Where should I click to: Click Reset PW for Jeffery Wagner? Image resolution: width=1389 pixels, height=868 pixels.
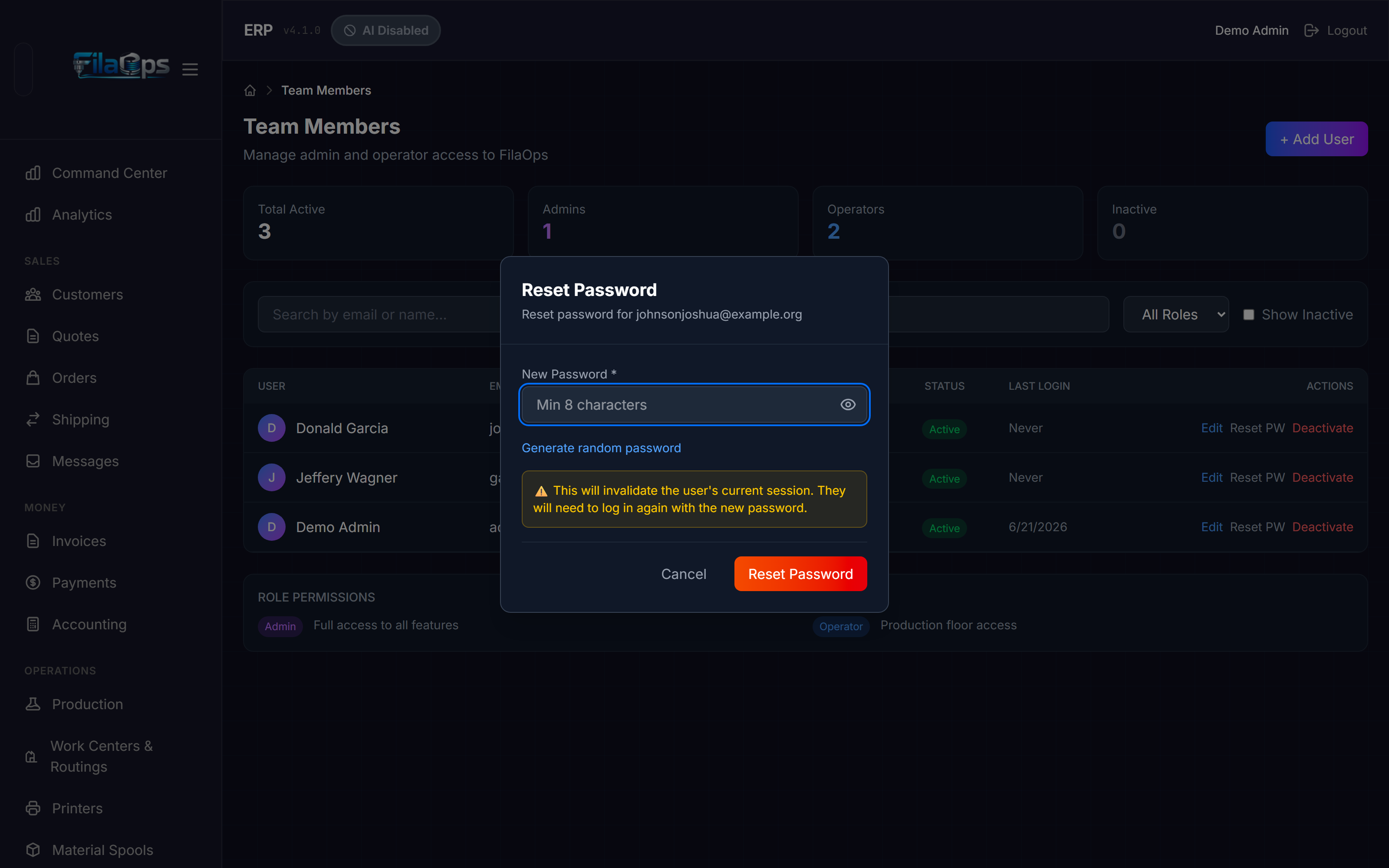click(x=1257, y=478)
